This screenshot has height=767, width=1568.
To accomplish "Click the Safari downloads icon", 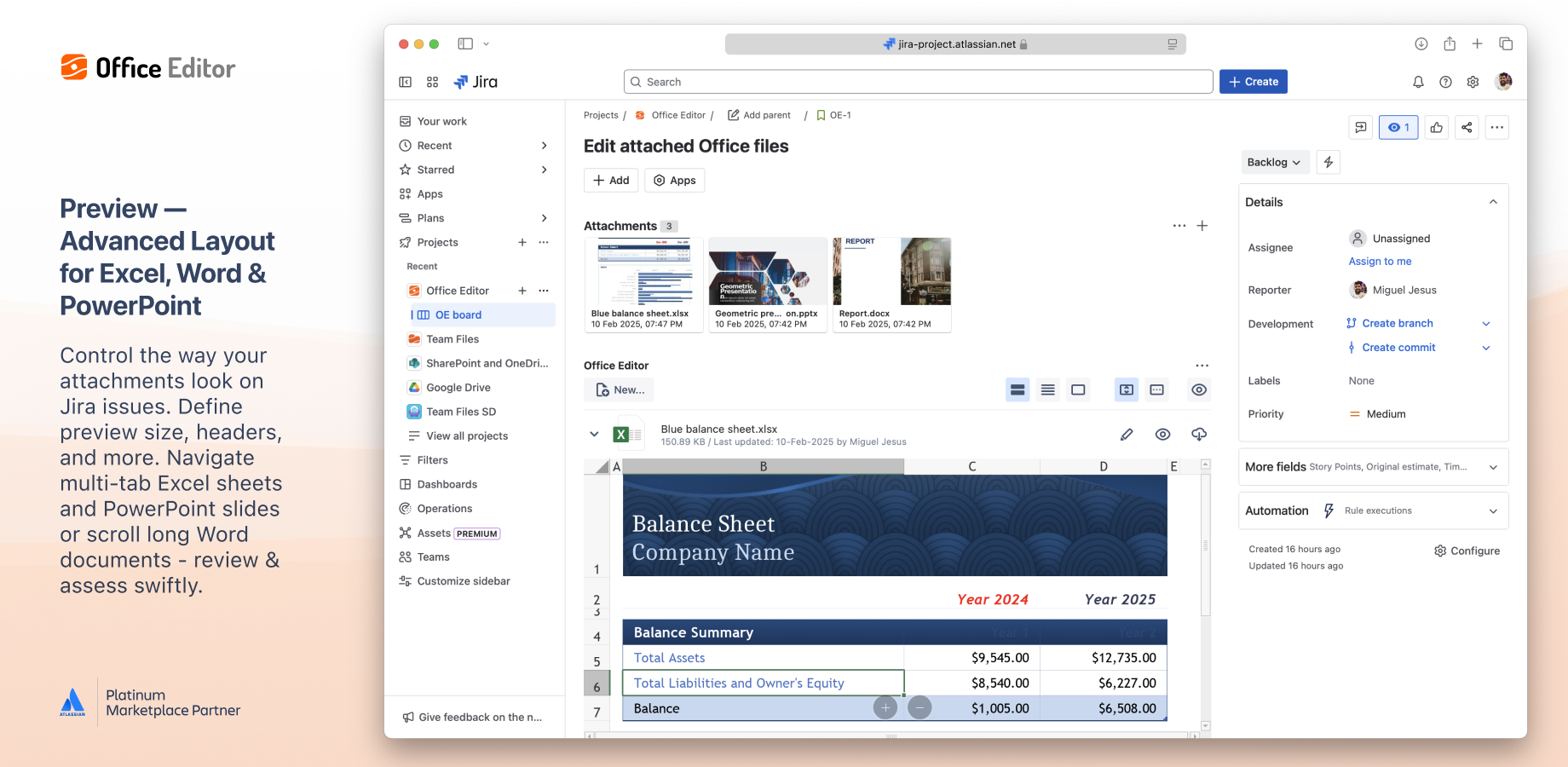I will click(x=1421, y=43).
